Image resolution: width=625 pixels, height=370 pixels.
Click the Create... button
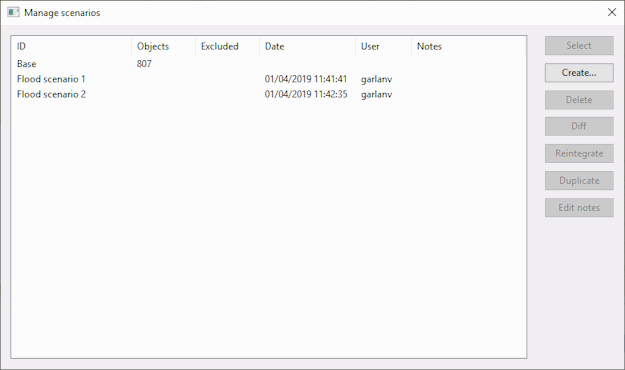pyautogui.click(x=579, y=73)
